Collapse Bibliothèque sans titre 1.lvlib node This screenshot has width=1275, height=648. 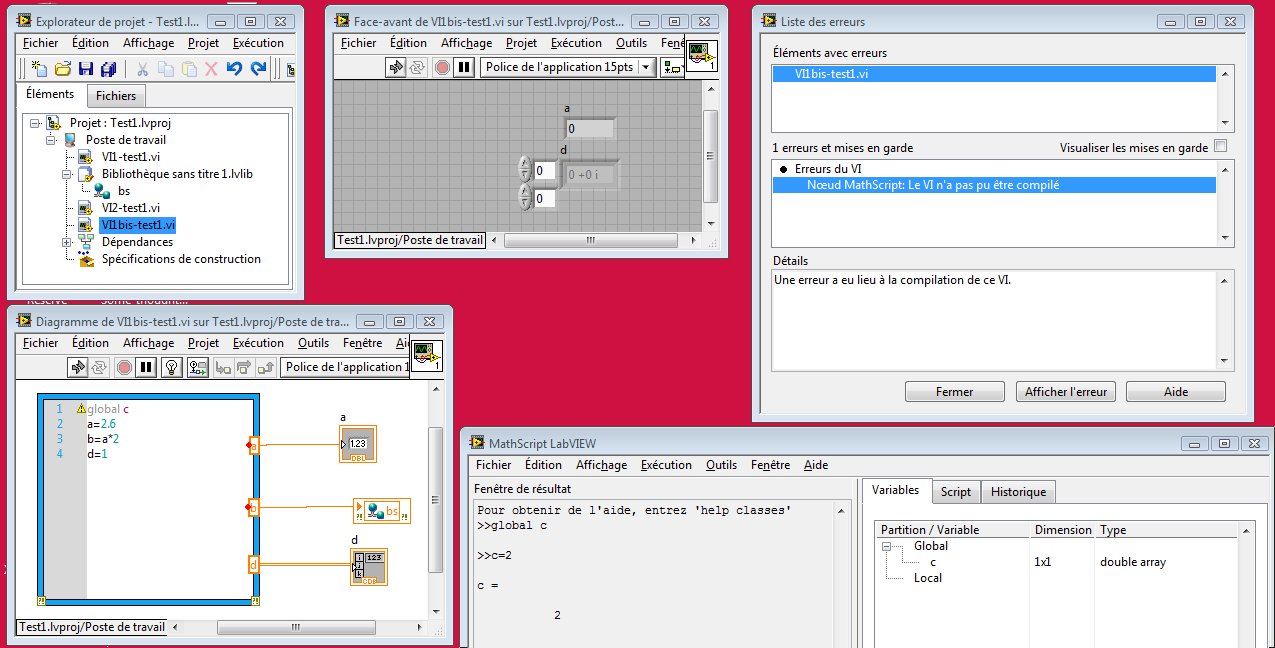[x=67, y=173]
